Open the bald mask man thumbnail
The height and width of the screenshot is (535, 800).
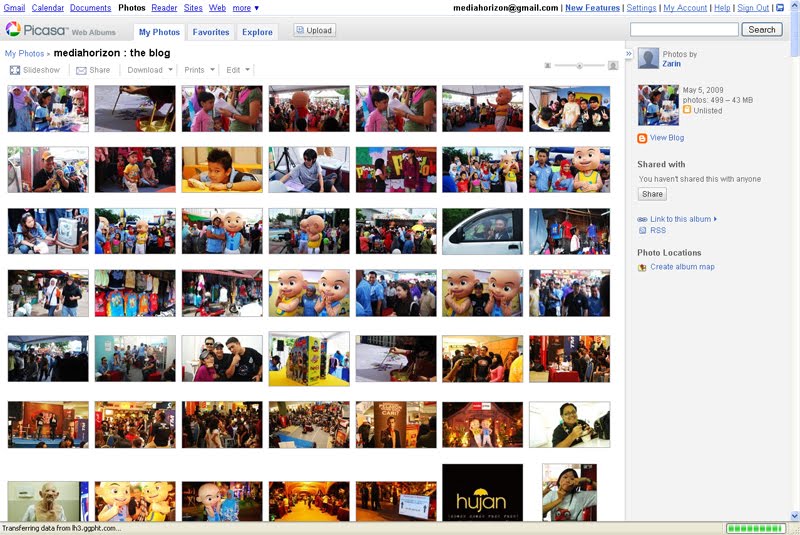tap(48, 501)
